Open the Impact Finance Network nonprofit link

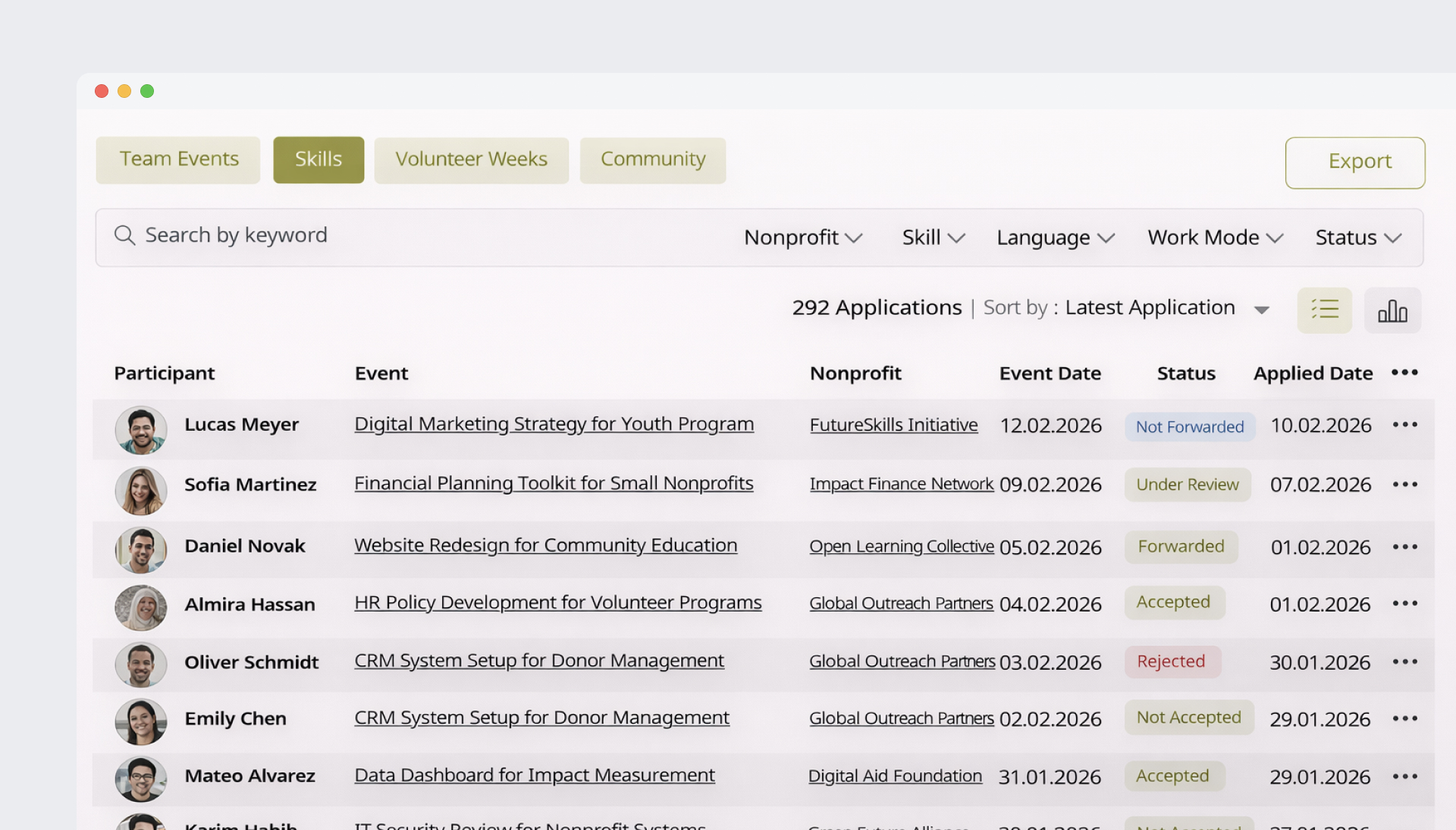click(x=901, y=484)
